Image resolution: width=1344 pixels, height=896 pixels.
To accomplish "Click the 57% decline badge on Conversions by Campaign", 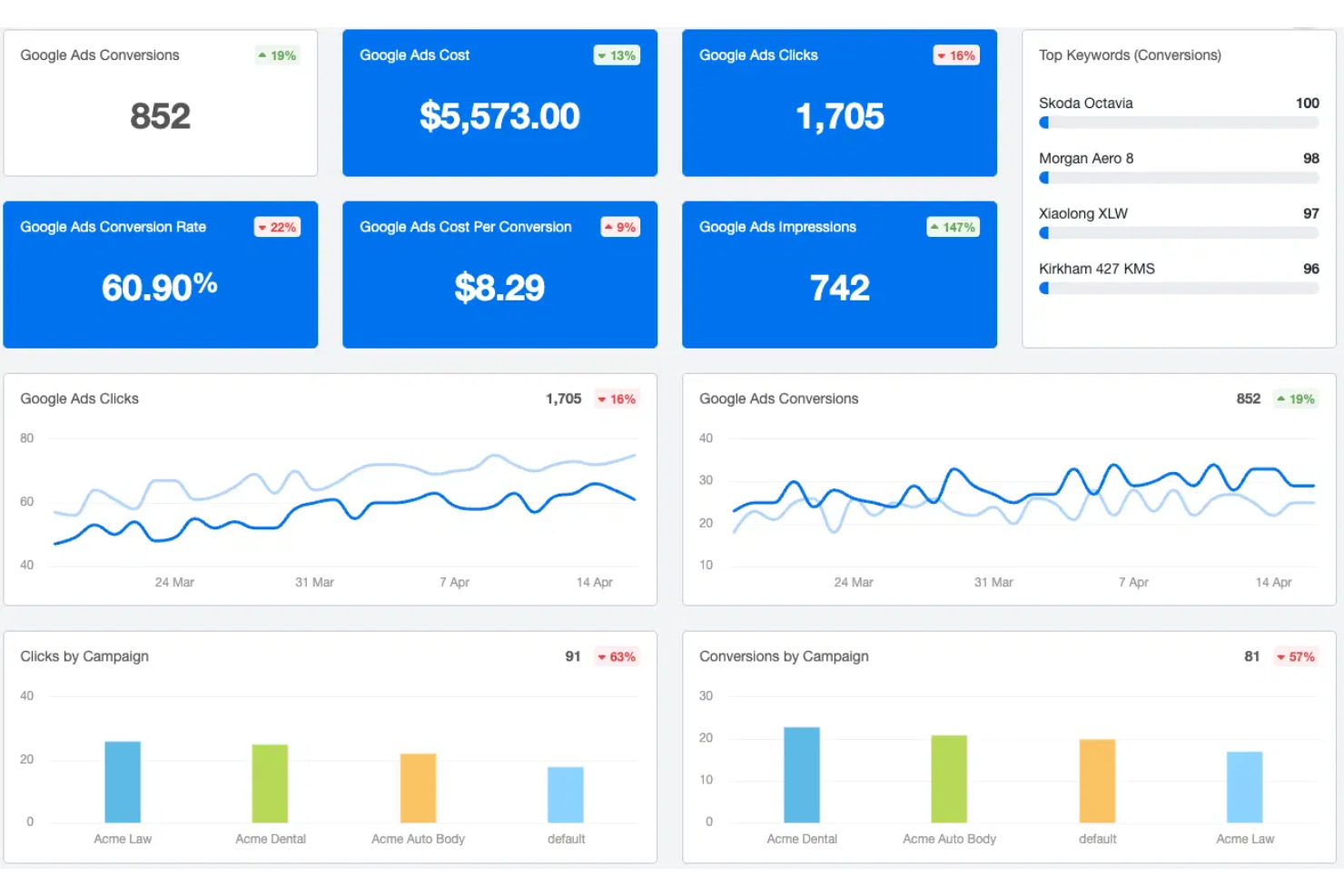I will click(1296, 656).
